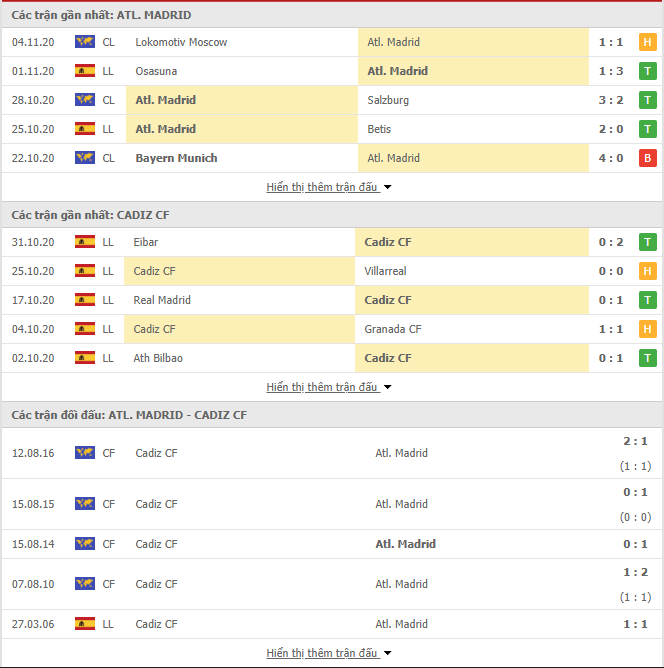The height and width of the screenshot is (668, 664).
Task: Select the Bayern Munich vs Atl. Madrid row
Action: (332, 158)
